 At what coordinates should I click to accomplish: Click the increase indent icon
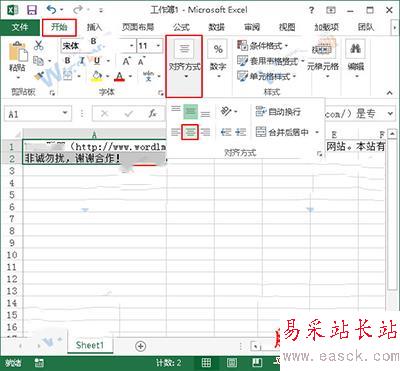(240, 132)
